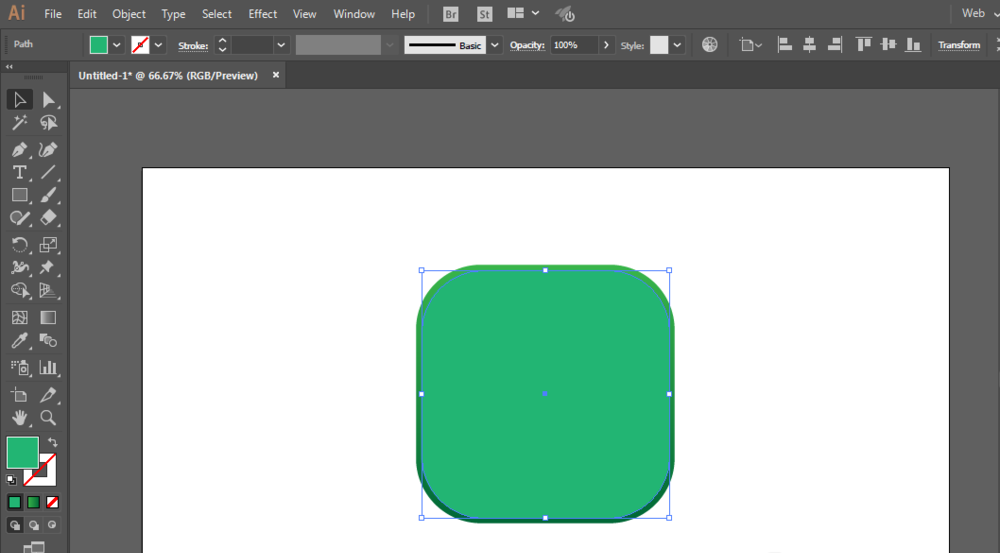Swap fill and stroke colors

pyautogui.click(x=53, y=442)
